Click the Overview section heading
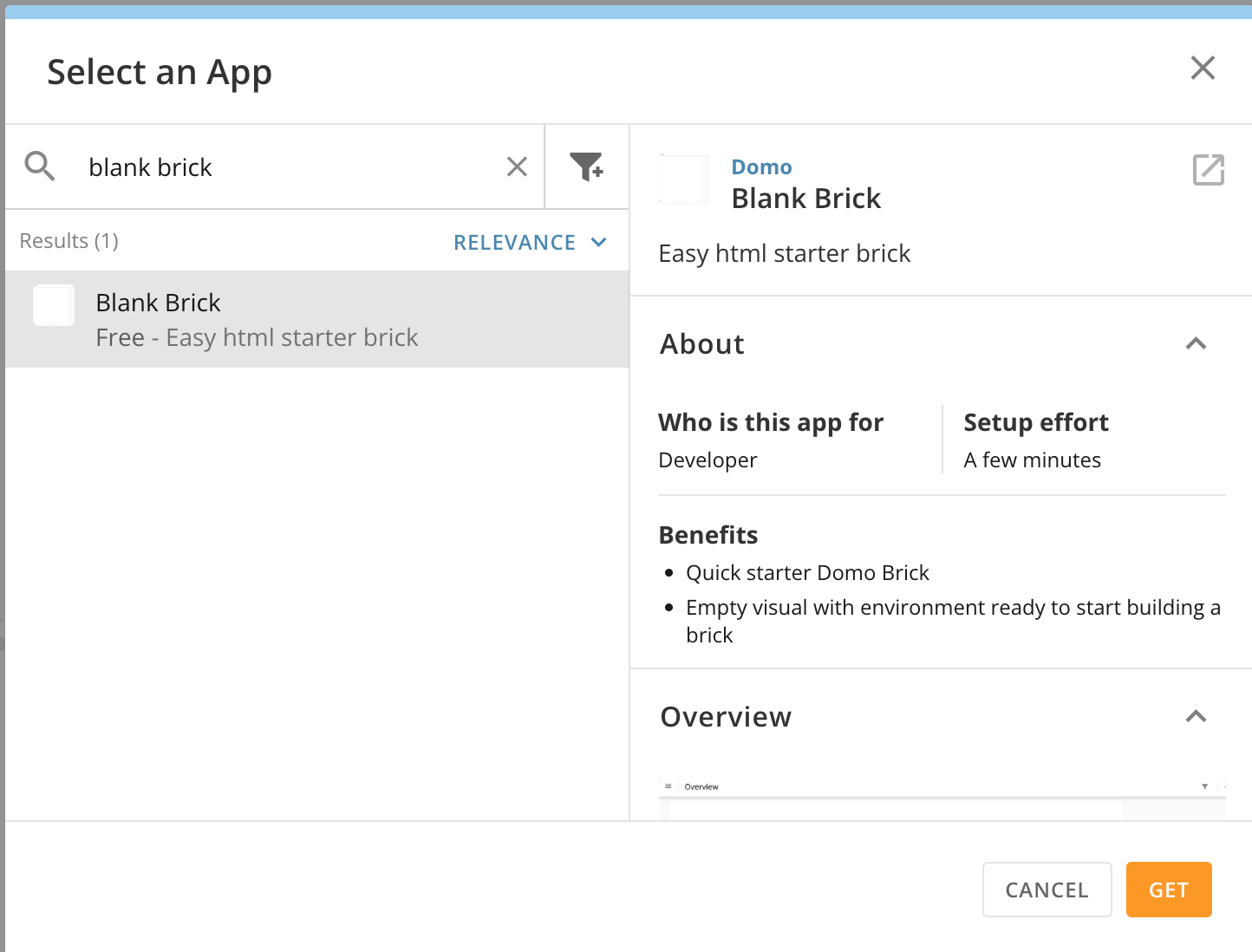 tap(726, 717)
